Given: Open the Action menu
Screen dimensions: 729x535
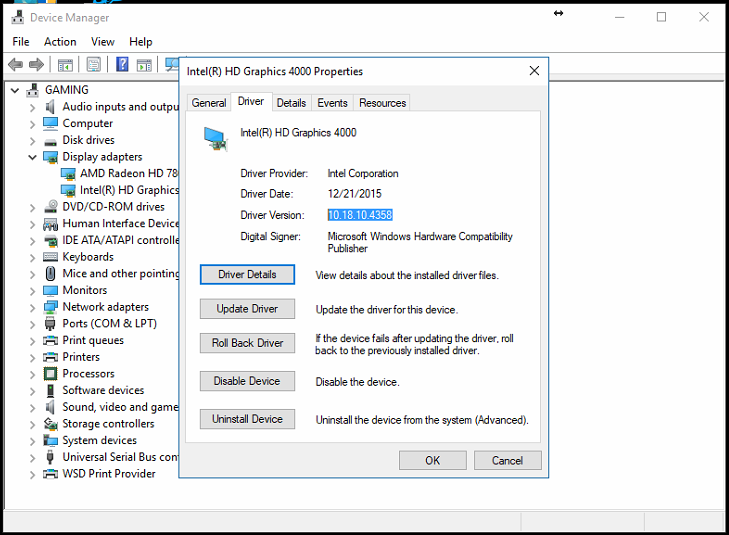Looking at the screenshot, I should (60, 42).
